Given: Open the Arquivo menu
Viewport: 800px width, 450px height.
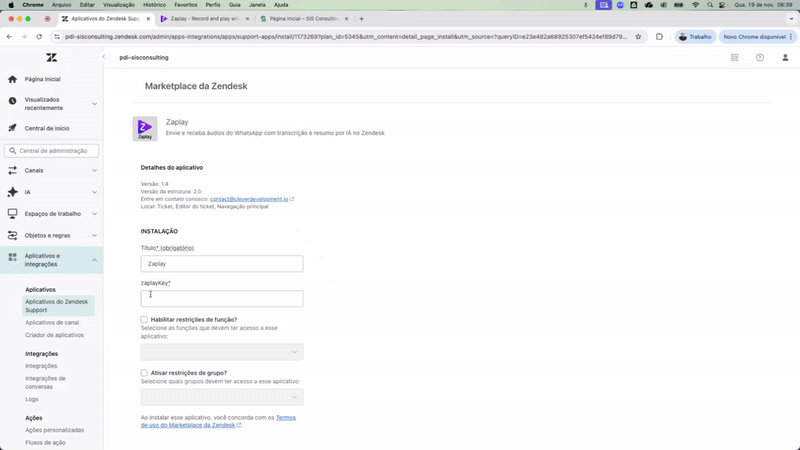Looking at the screenshot, I should pyautogui.click(x=61, y=5).
